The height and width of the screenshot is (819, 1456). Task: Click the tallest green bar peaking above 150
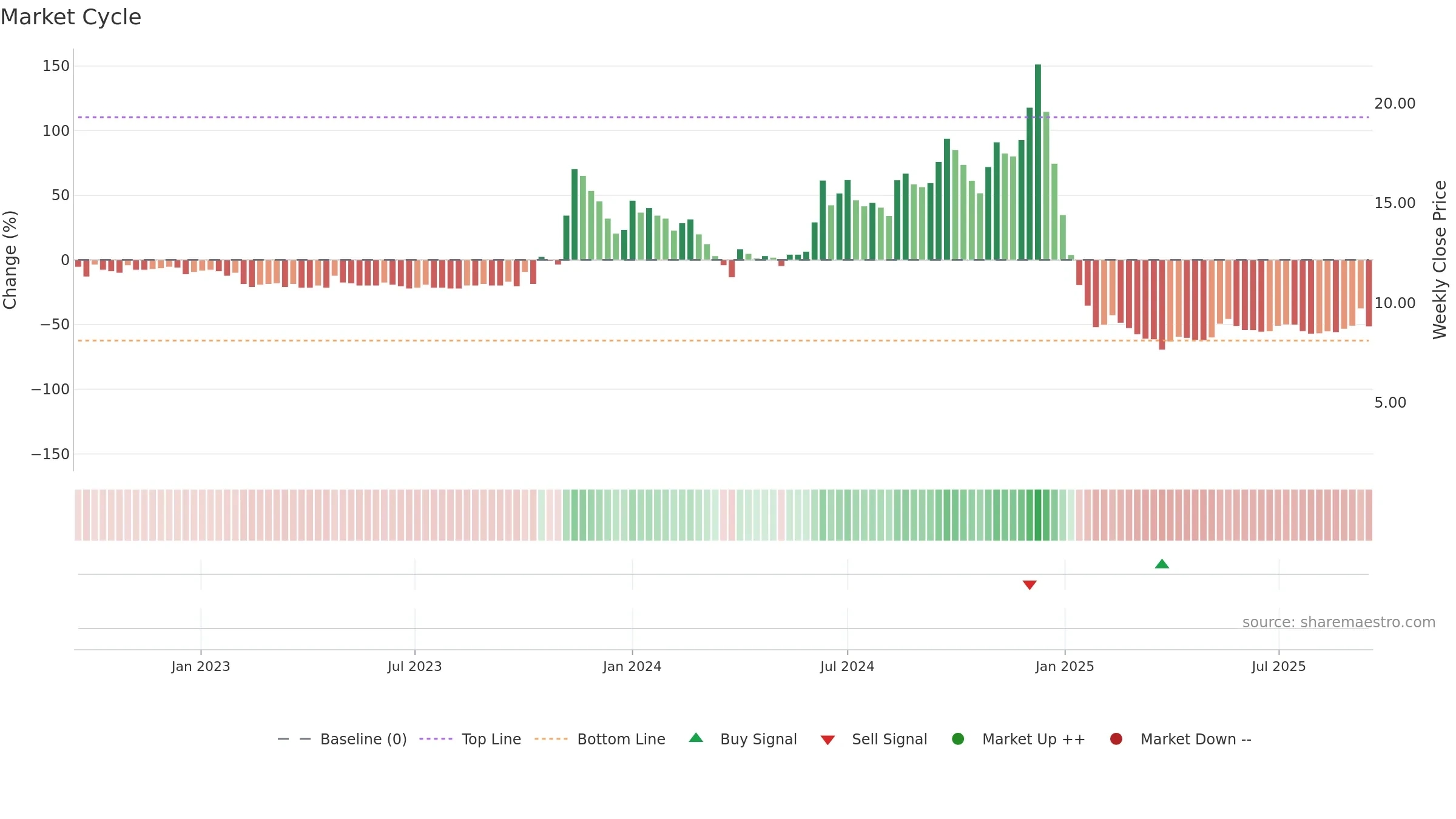(1038, 162)
